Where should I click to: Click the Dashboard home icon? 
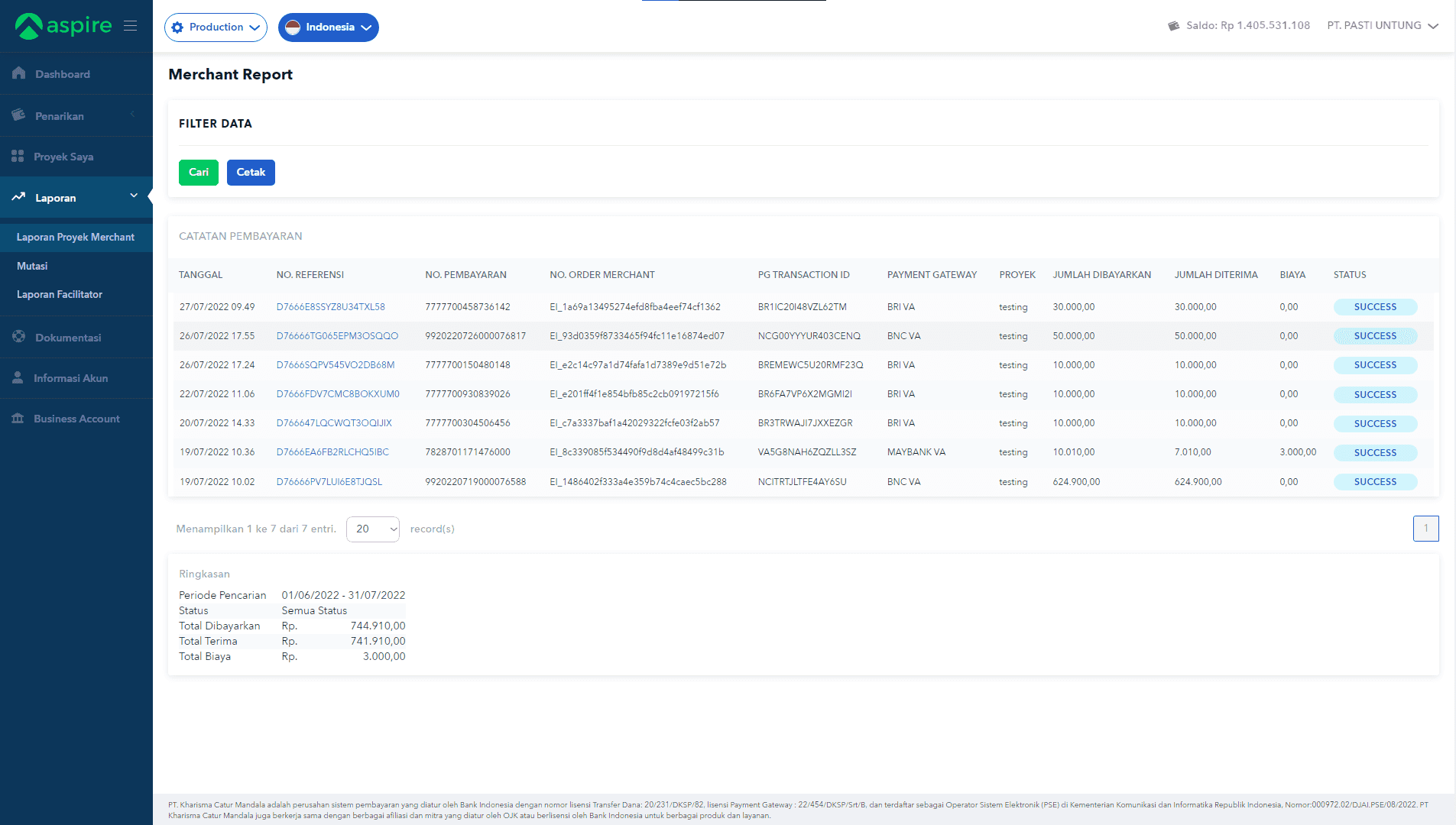[x=19, y=73]
